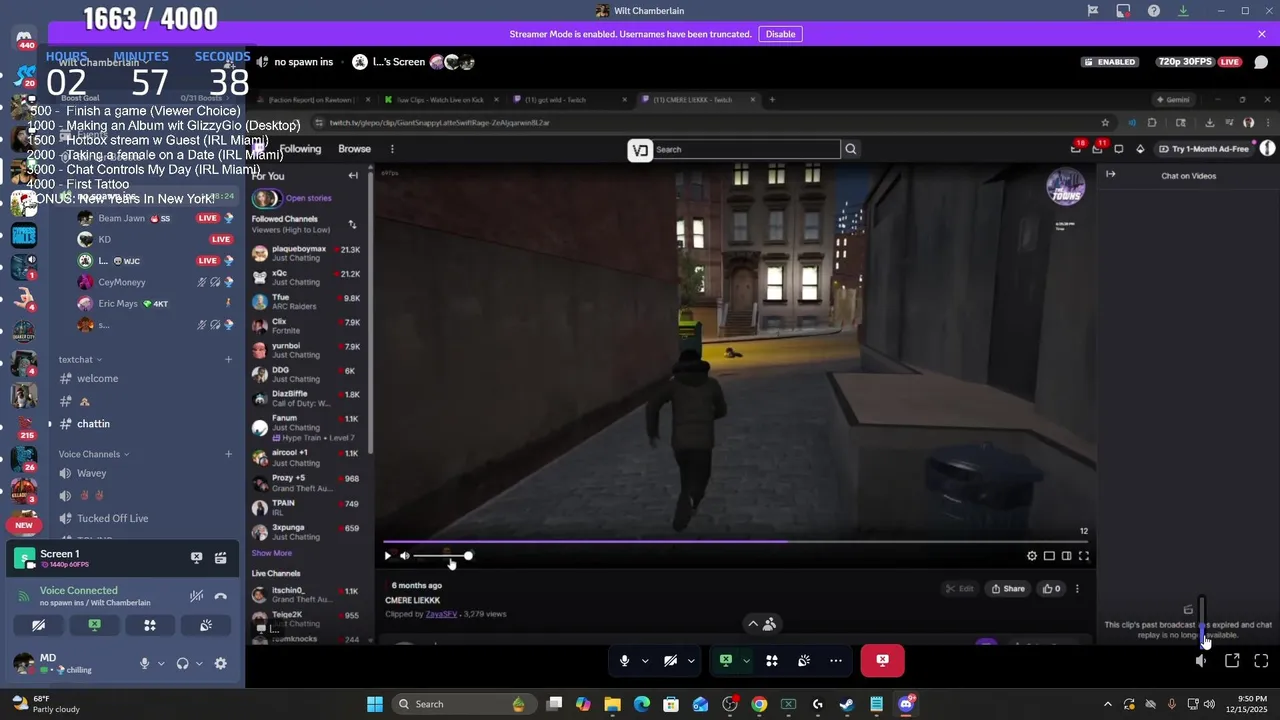Open activities icon in bottom call bar
The height and width of the screenshot is (720, 1280).
click(772, 661)
